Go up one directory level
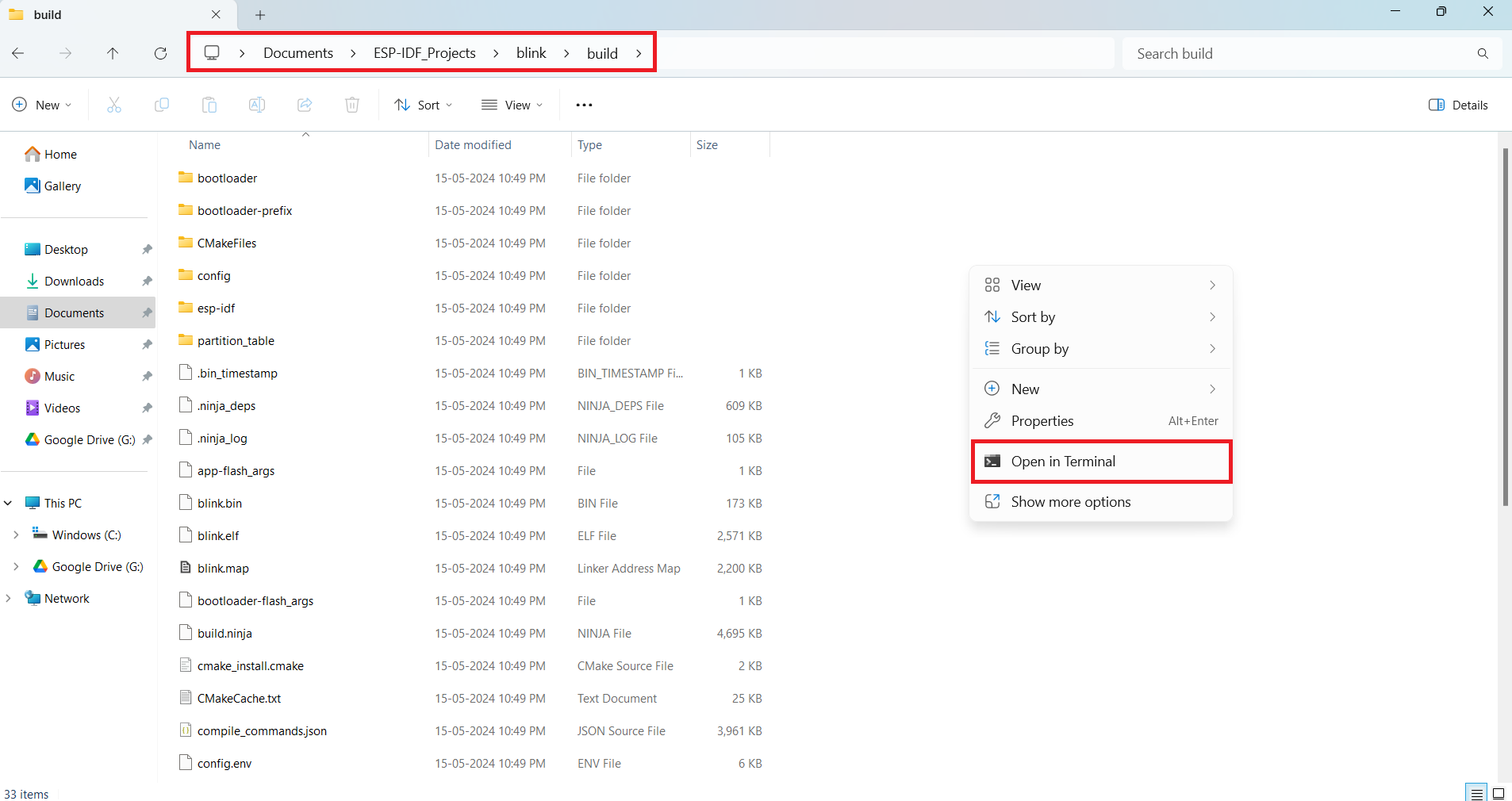1512x801 pixels. (x=113, y=53)
